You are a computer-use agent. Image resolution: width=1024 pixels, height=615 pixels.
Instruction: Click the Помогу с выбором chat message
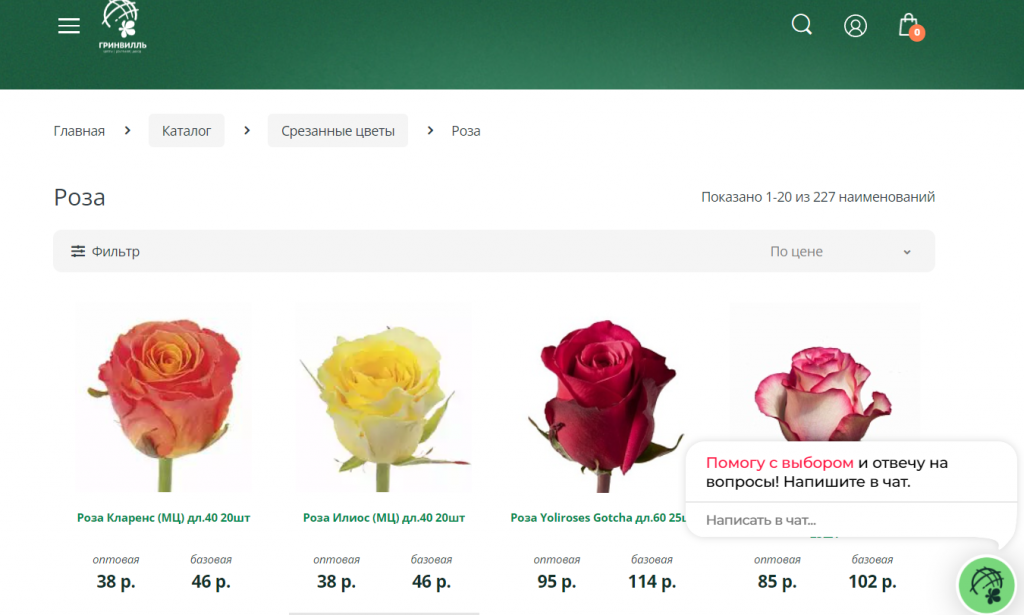pos(827,472)
